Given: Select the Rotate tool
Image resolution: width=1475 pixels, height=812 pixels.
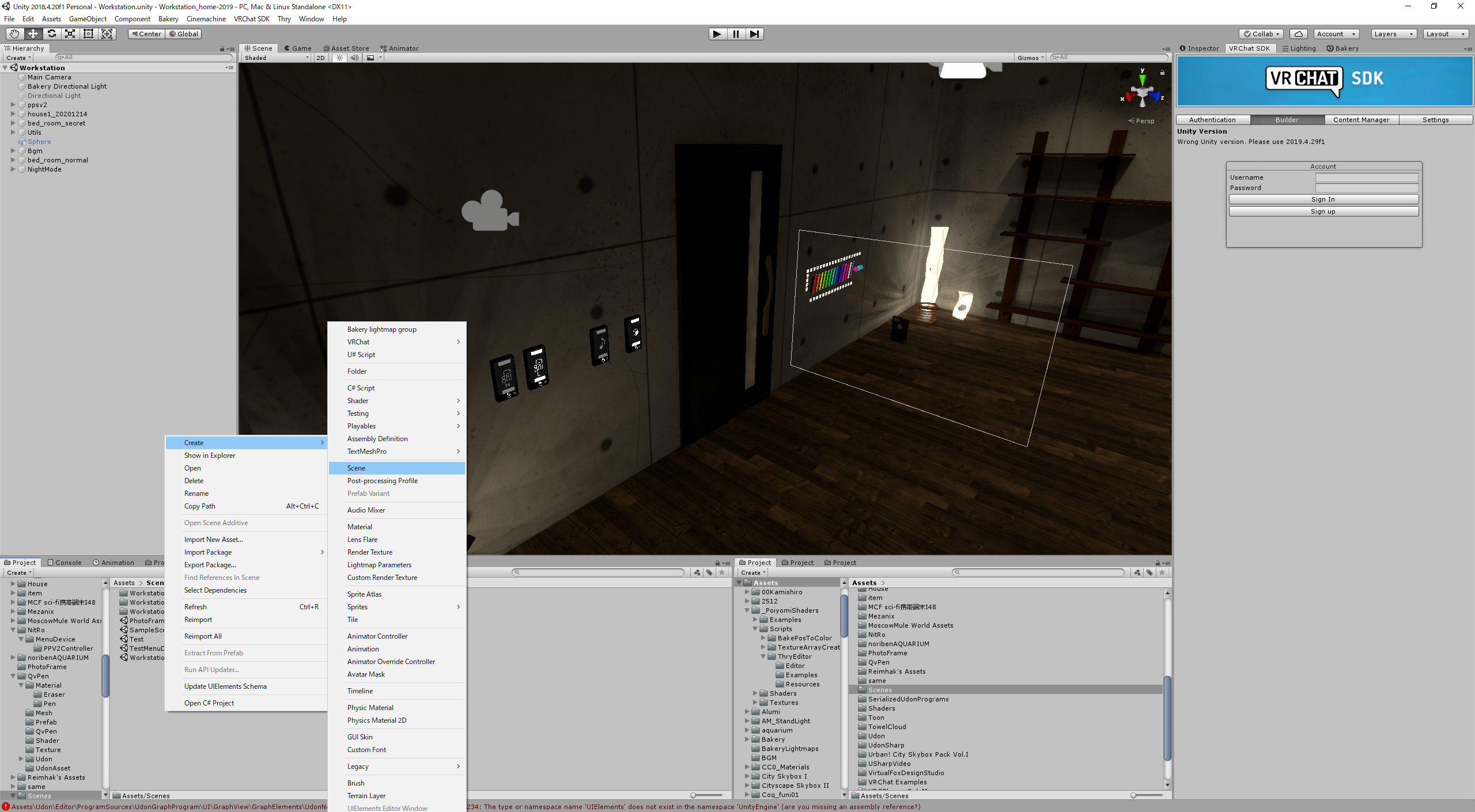Looking at the screenshot, I should 51,33.
